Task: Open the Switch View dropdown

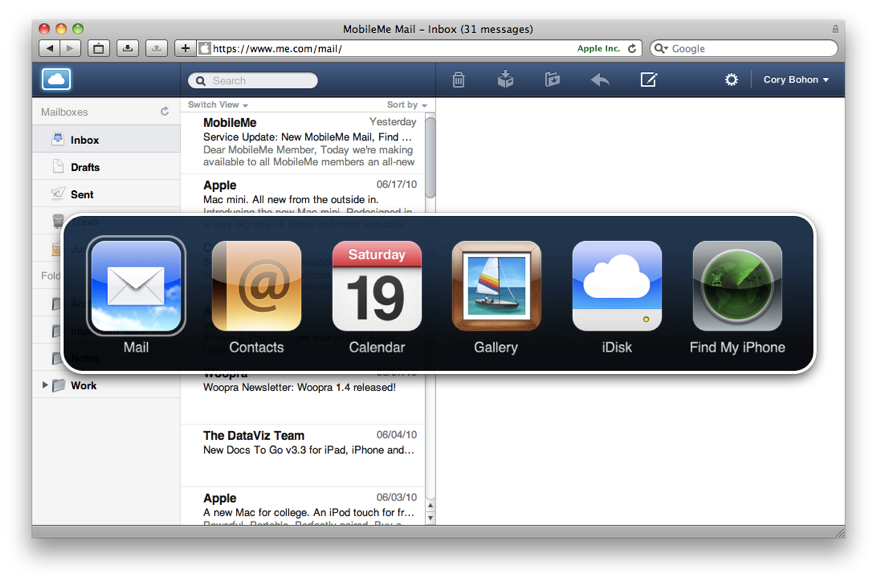Action: click(x=218, y=105)
